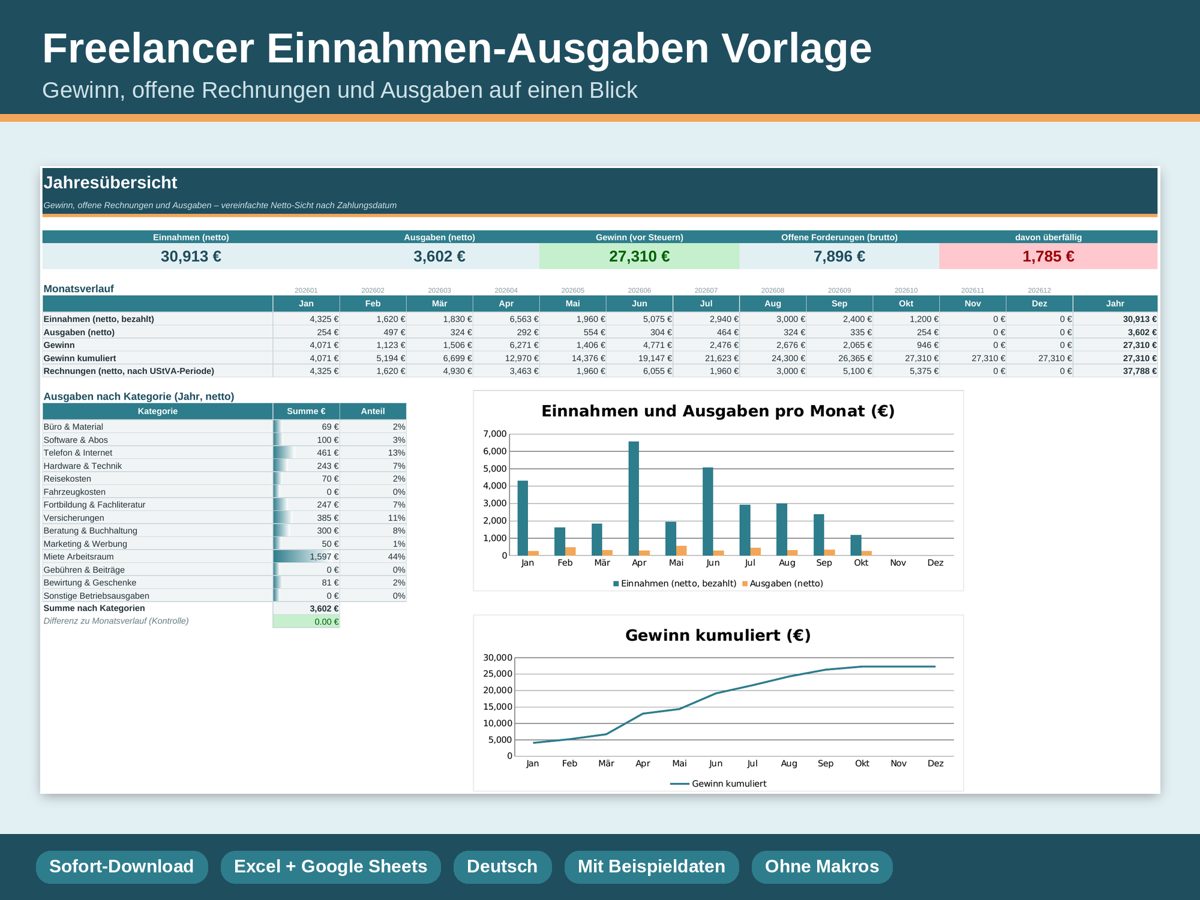This screenshot has width=1200, height=900.
Task: Select the 1,597 € Miete Arbeitsraum amount
Action: [306, 557]
